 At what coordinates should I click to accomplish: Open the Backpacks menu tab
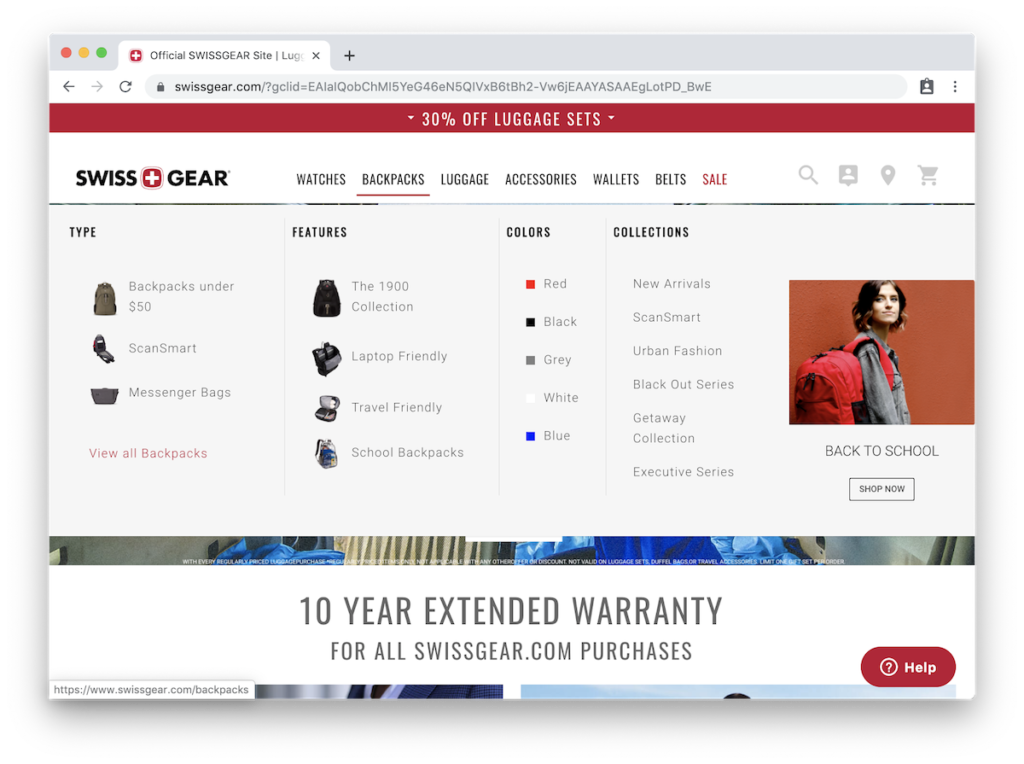point(393,179)
